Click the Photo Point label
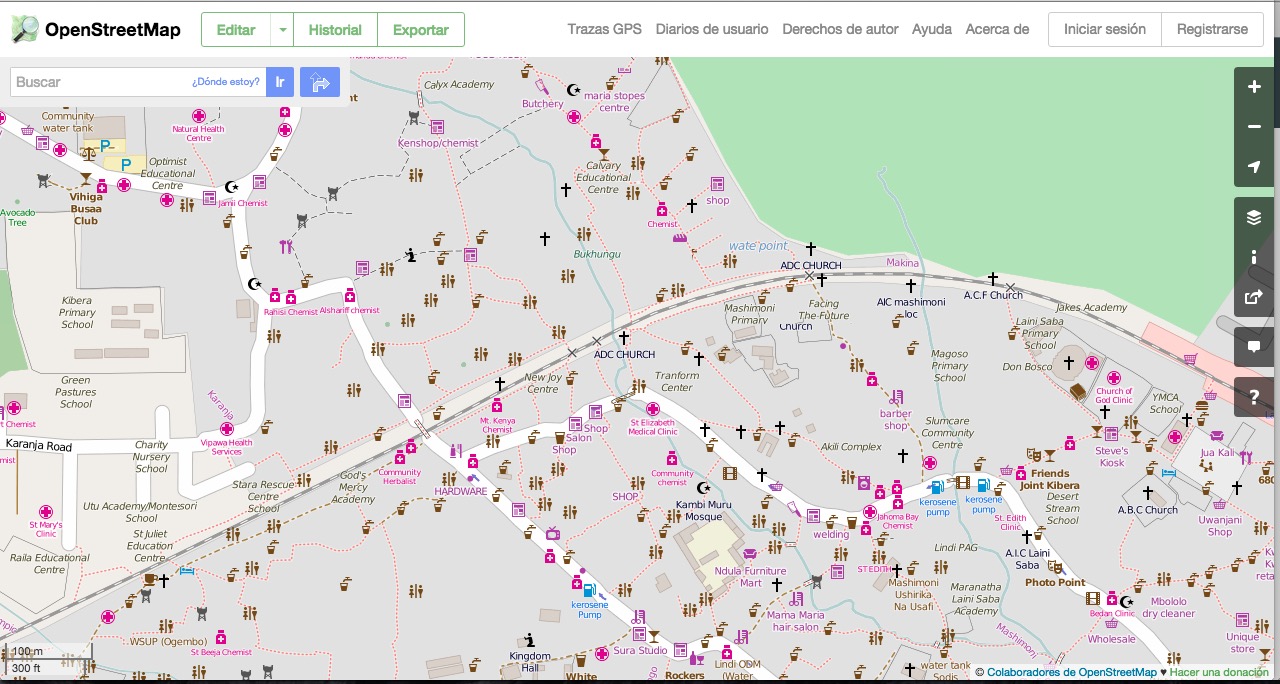This screenshot has width=1280, height=684. [x=1055, y=582]
